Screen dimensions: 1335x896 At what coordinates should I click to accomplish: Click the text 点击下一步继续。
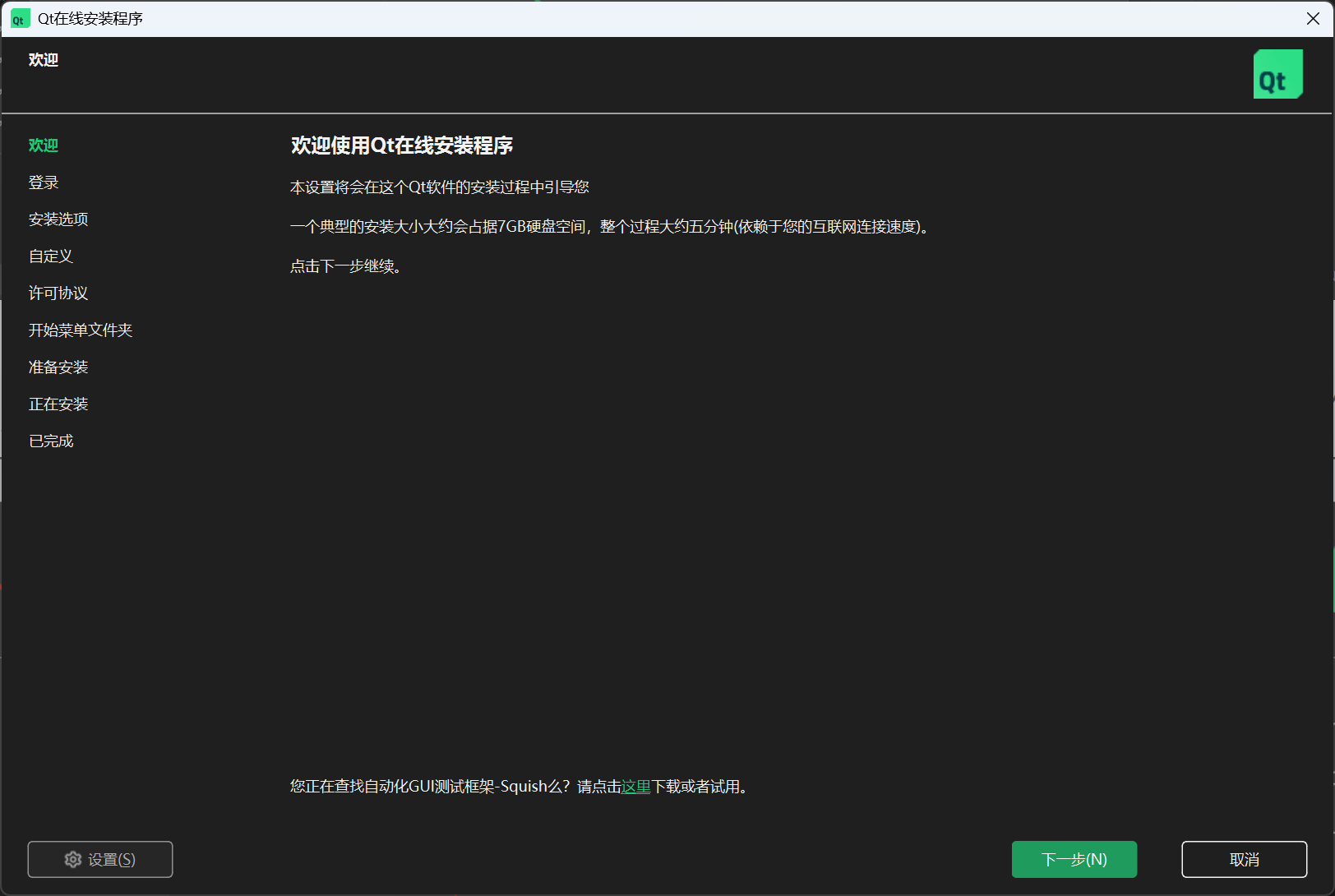[346, 266]
